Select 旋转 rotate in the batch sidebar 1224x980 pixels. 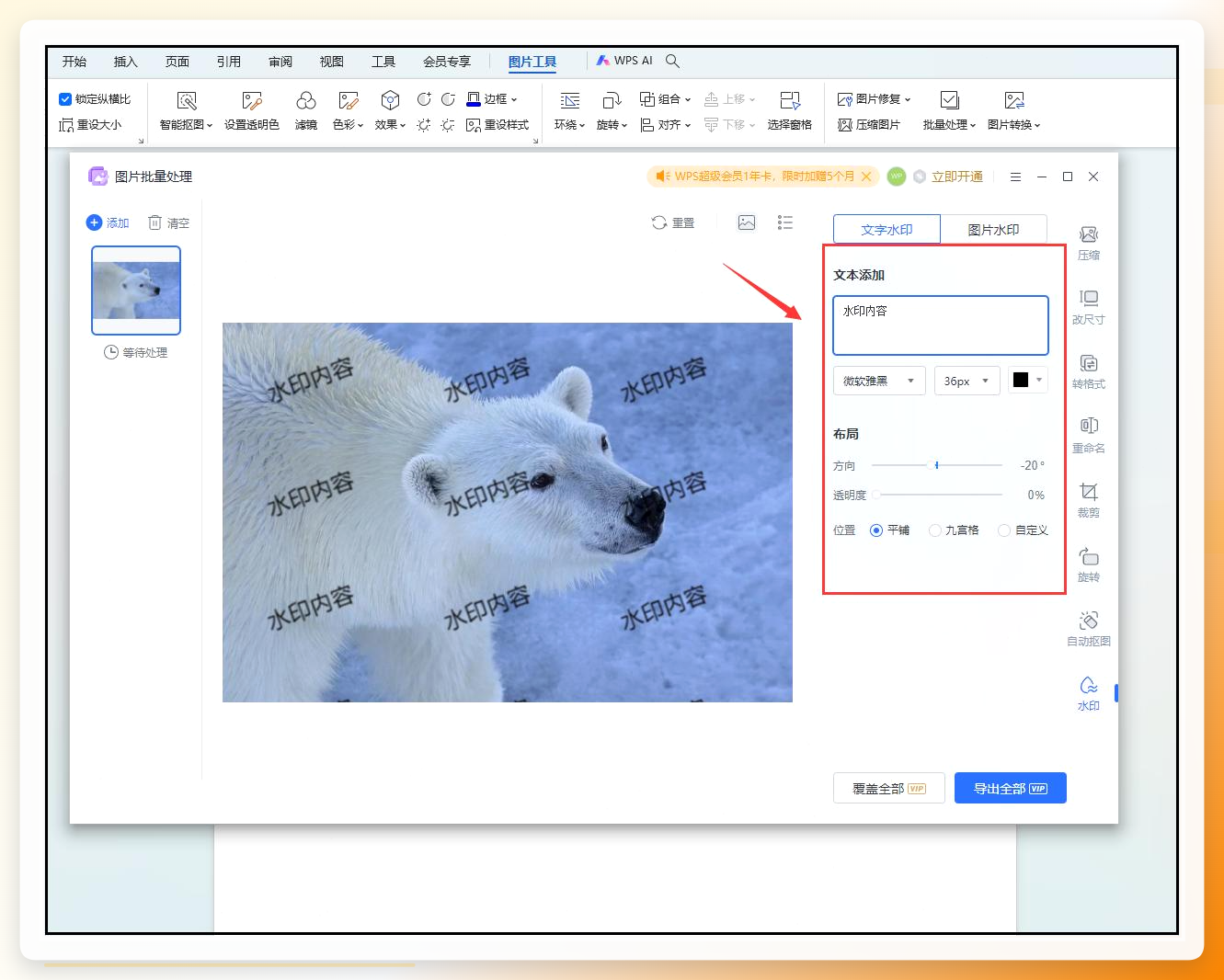pyautogui.click(x=1089, y=565)
